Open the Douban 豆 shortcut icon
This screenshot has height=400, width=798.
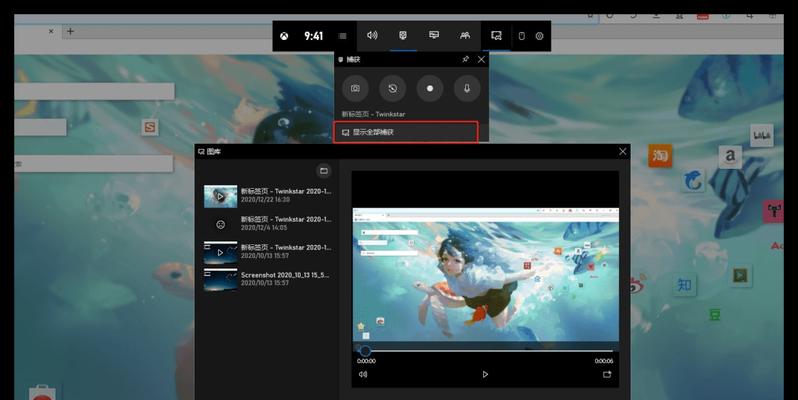pos(715,316)
